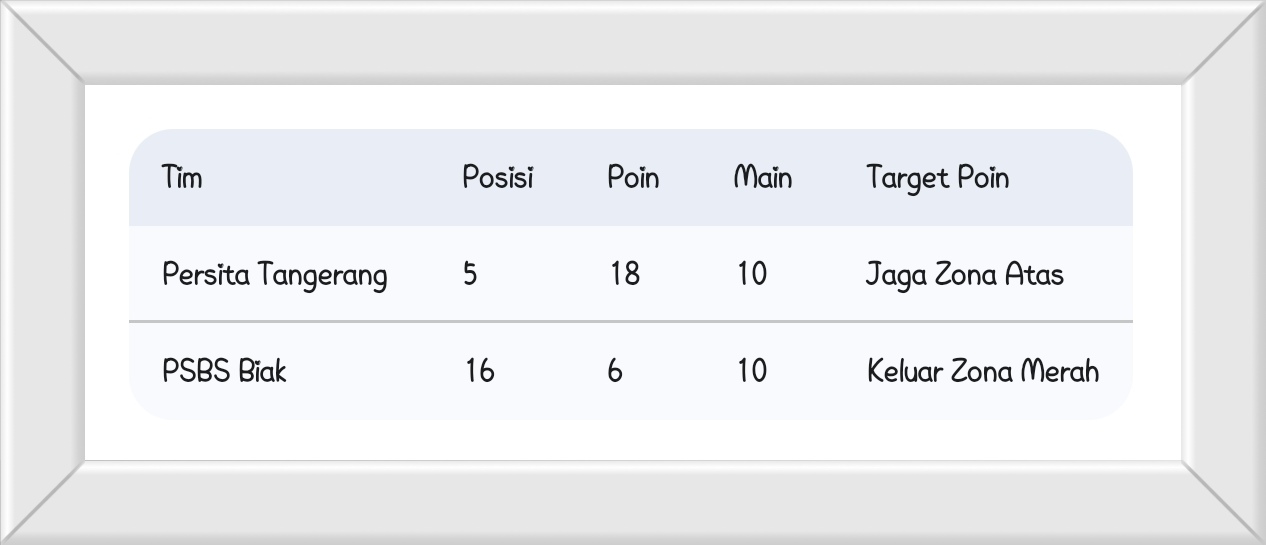Click the Target Poin column header
Viewport: 1266px width, 545px height.
937,178
